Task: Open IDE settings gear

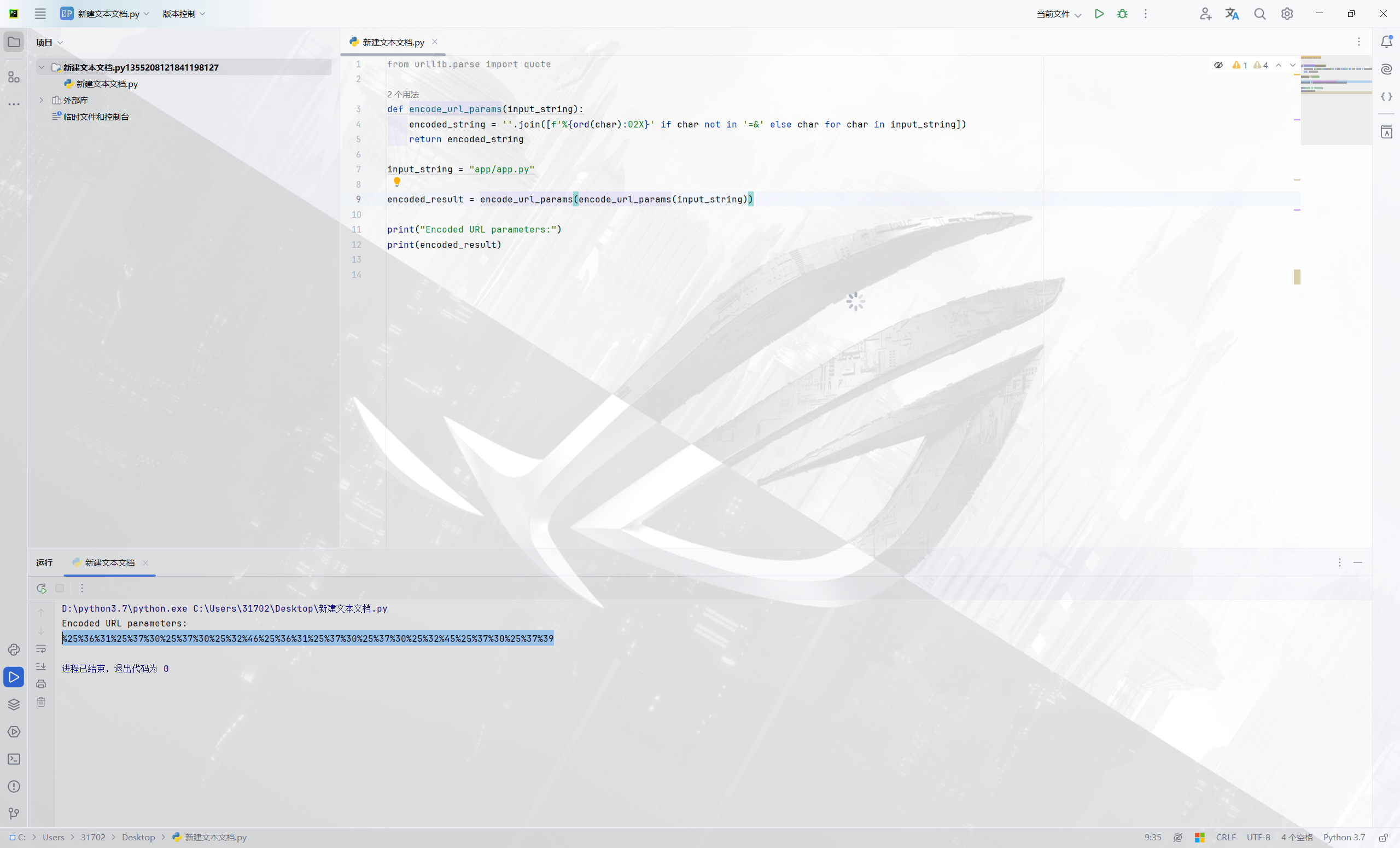Action: tap(1287, 14)
